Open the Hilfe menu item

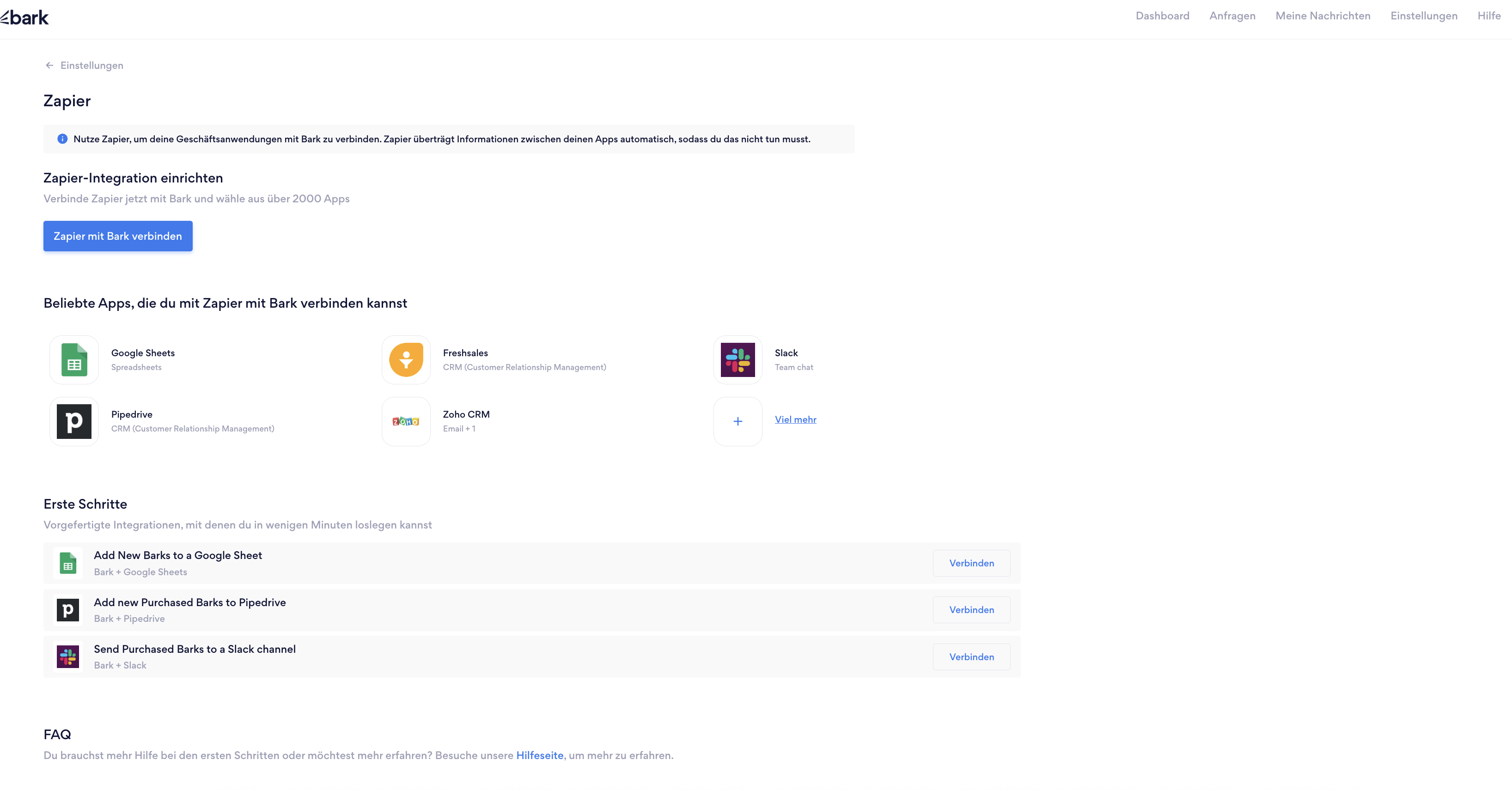(1488, 16)
